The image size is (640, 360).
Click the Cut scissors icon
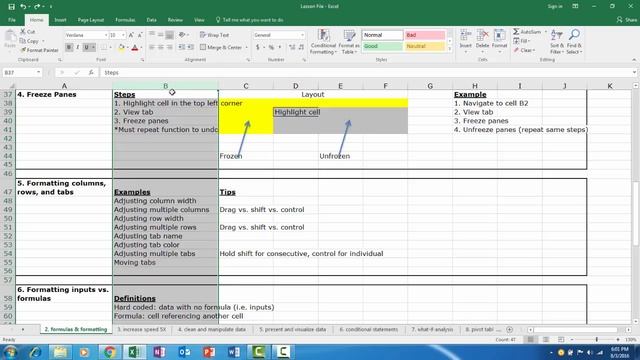[x=23, y=31]
